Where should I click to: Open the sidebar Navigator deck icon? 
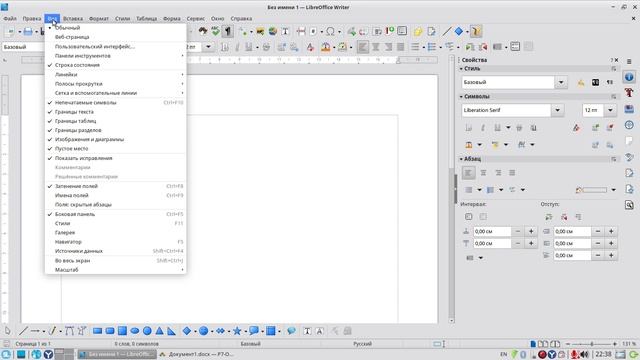(x=629, y=125)
